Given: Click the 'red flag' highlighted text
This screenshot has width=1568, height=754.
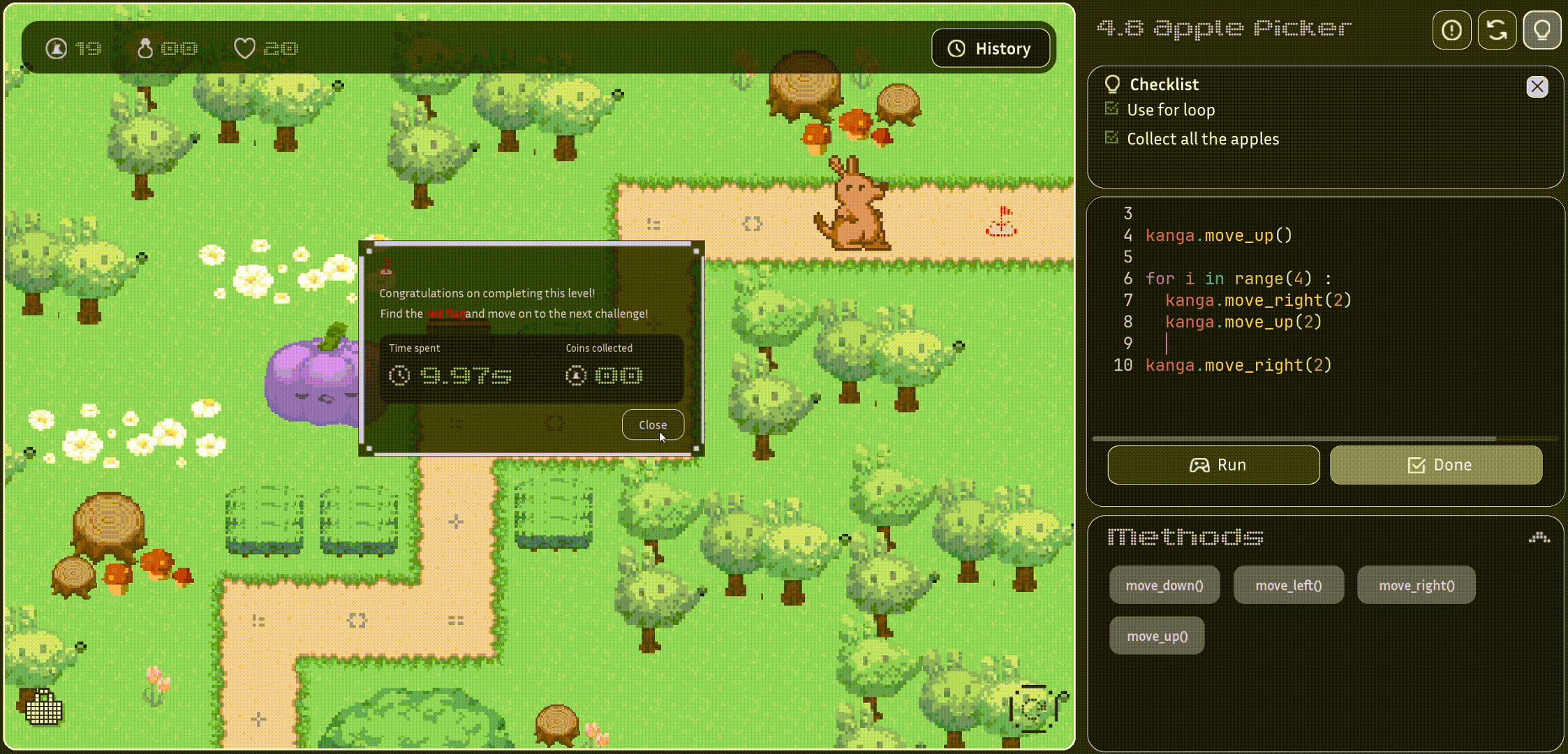Looking at the screenshot, I should pos(445,313).
